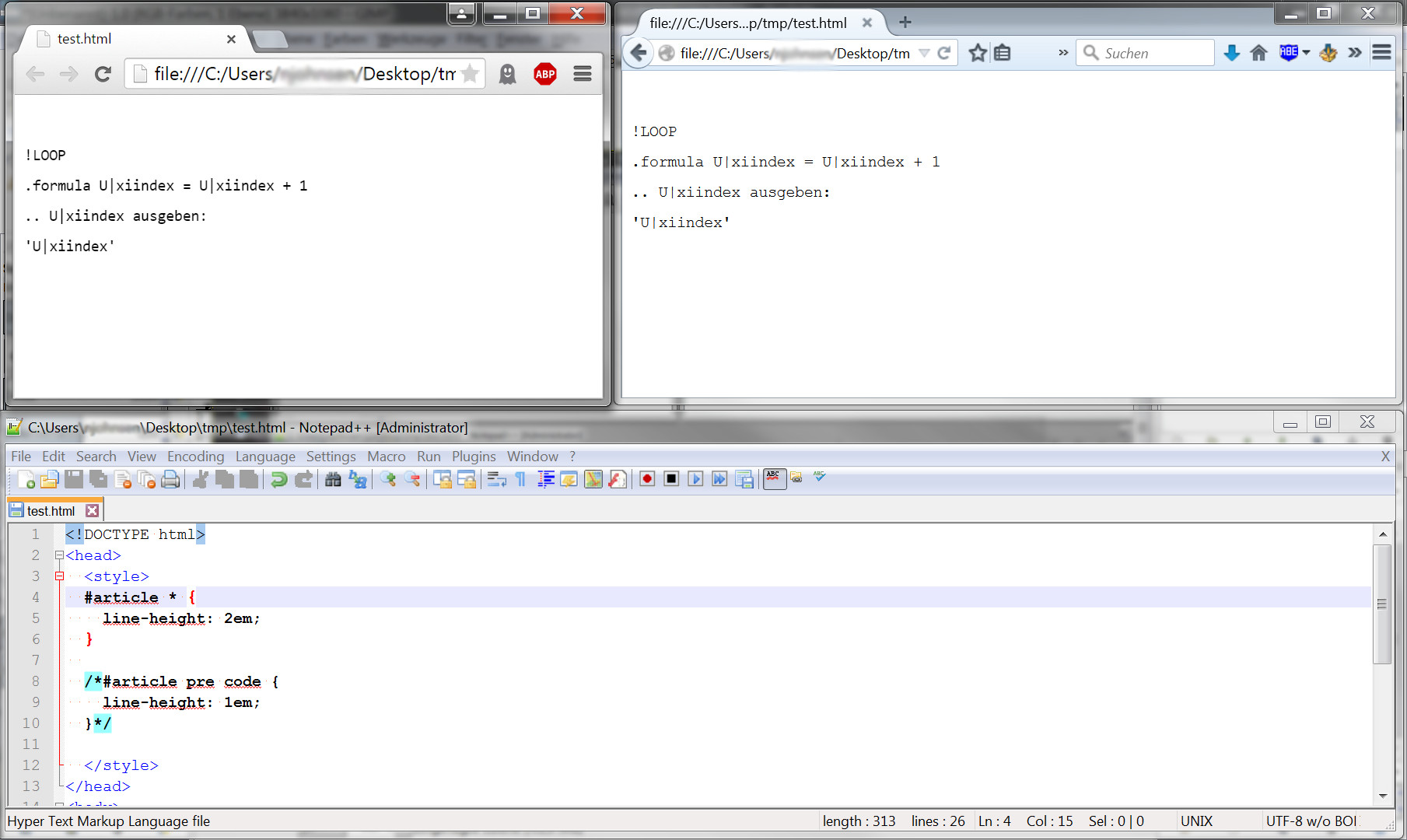Reload the page in Chrome

coord(102,74)
